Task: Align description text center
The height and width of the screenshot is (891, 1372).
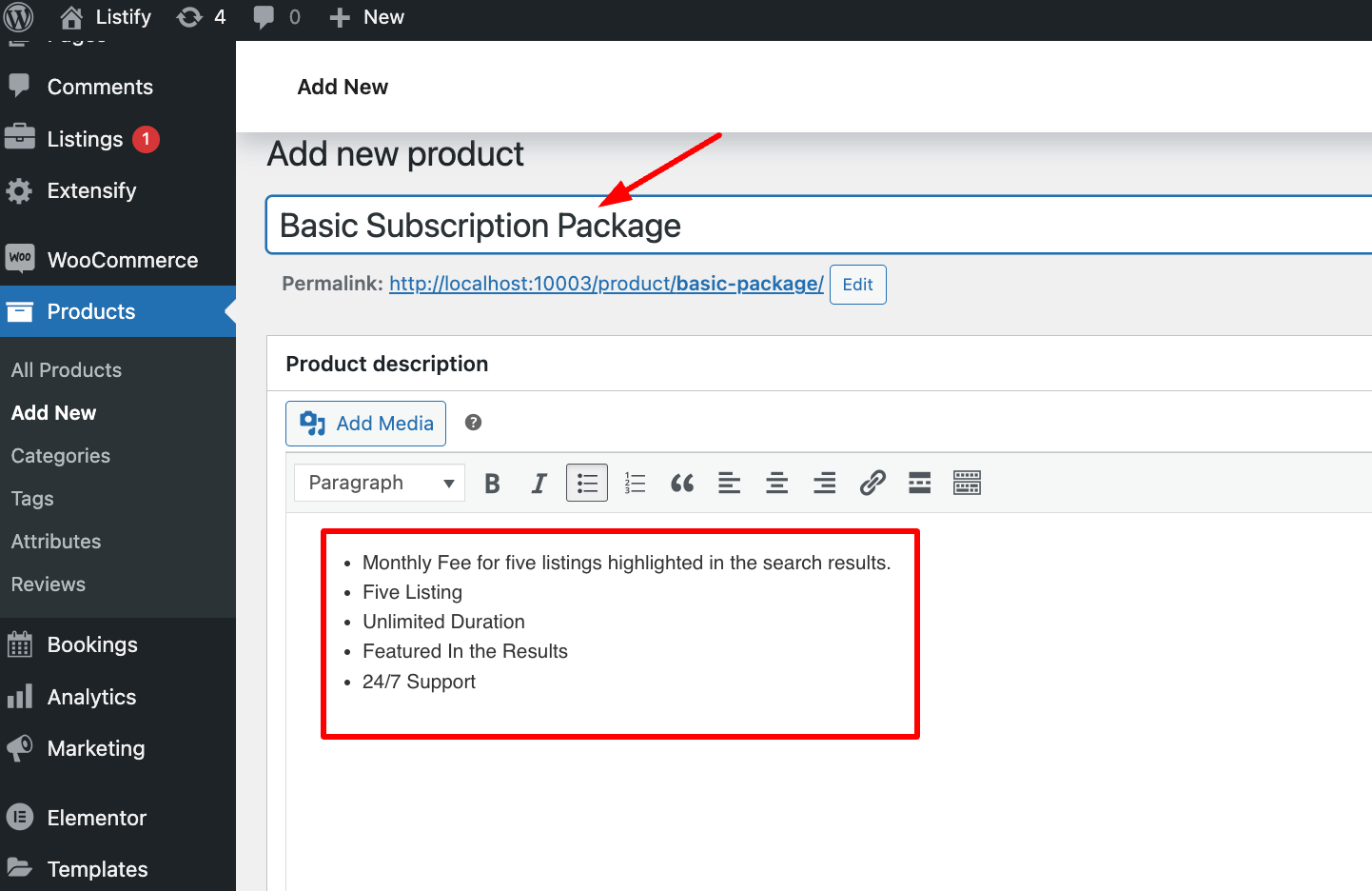Action: click(776, 483)
